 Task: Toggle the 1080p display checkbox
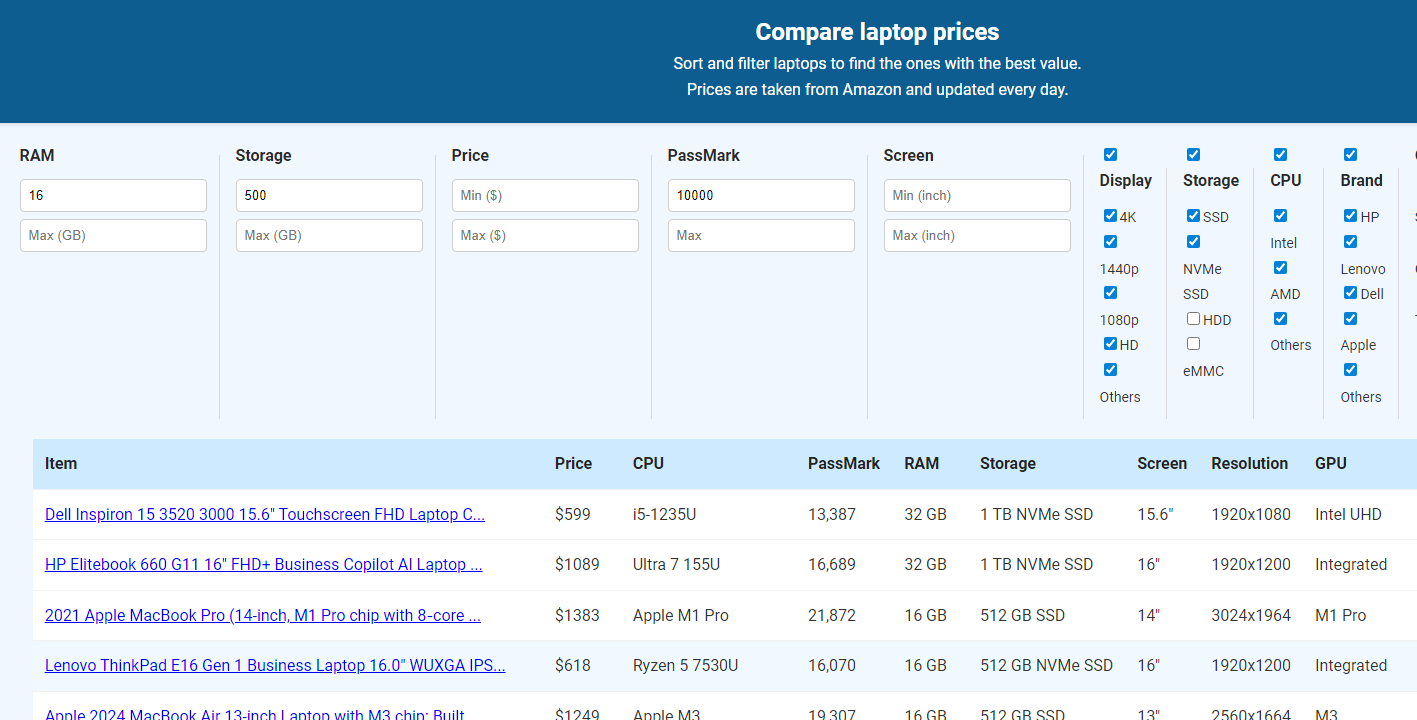point(1110,292)
